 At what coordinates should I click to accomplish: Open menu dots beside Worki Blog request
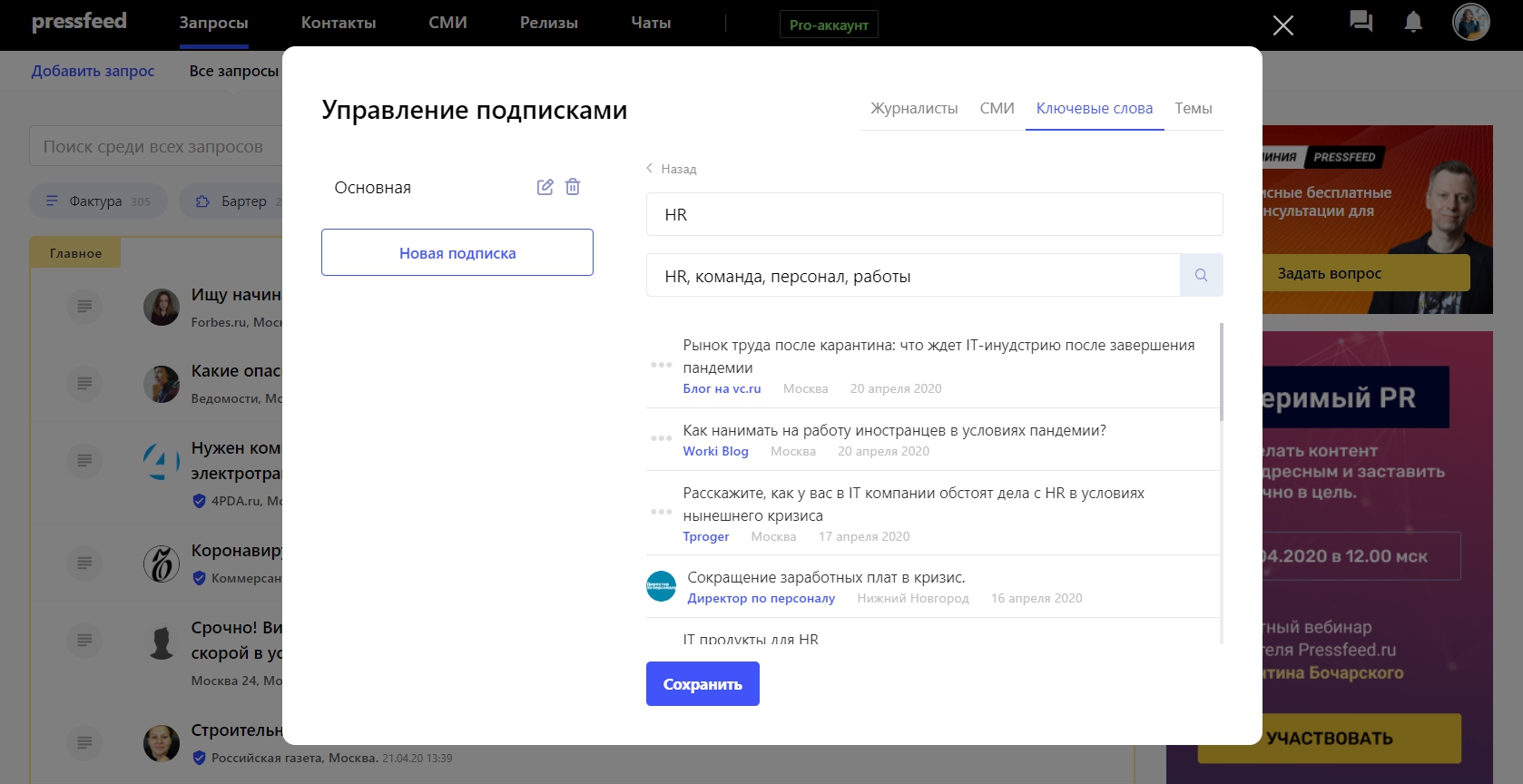tap(662, 438)
